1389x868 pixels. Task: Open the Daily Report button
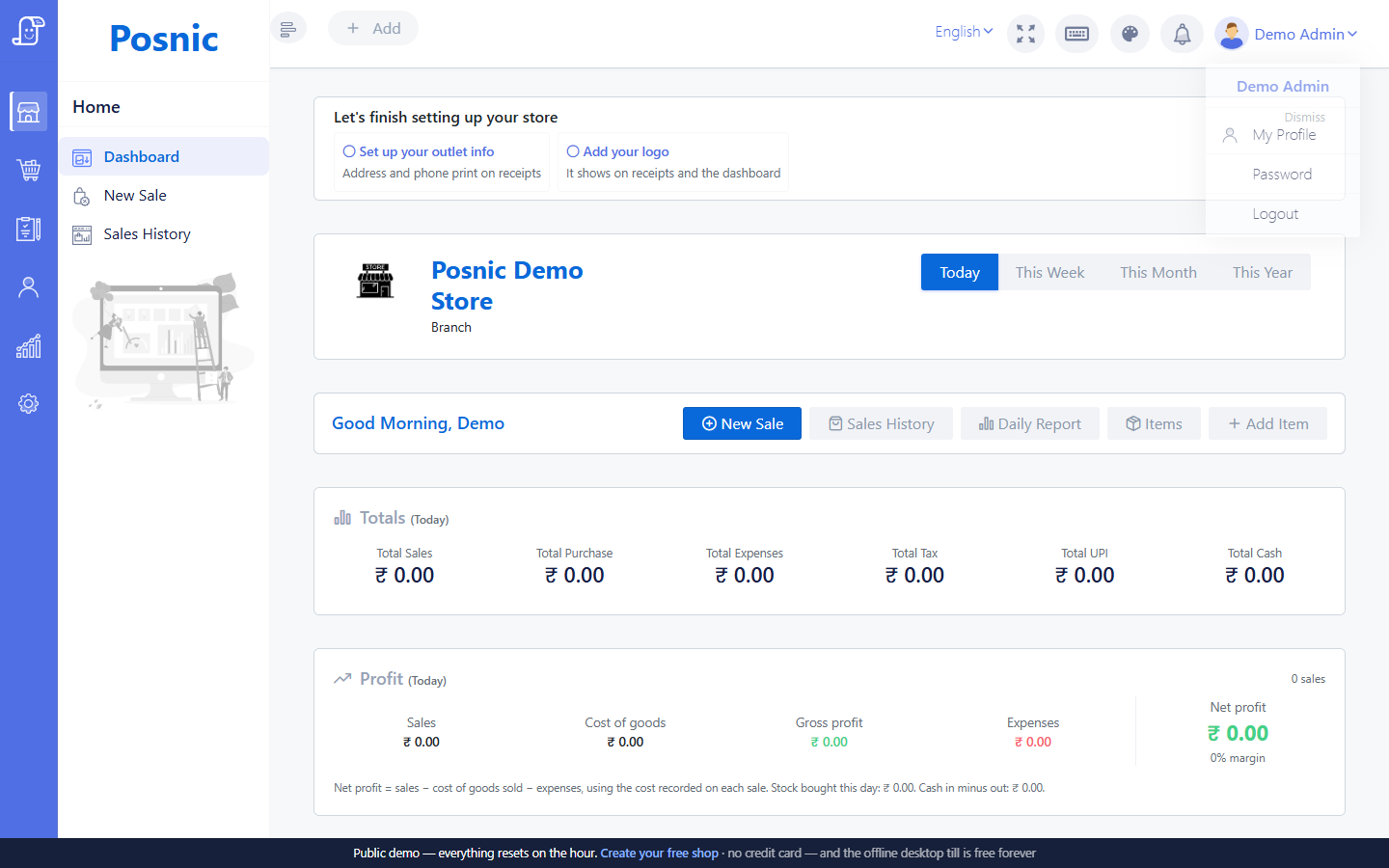[x=1030, y=423]
